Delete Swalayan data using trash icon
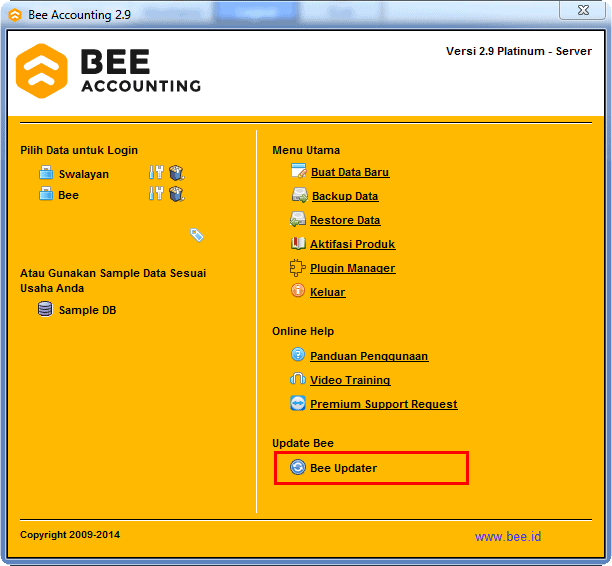The height and width of the screenshot is (566, 612). (177, 173)
